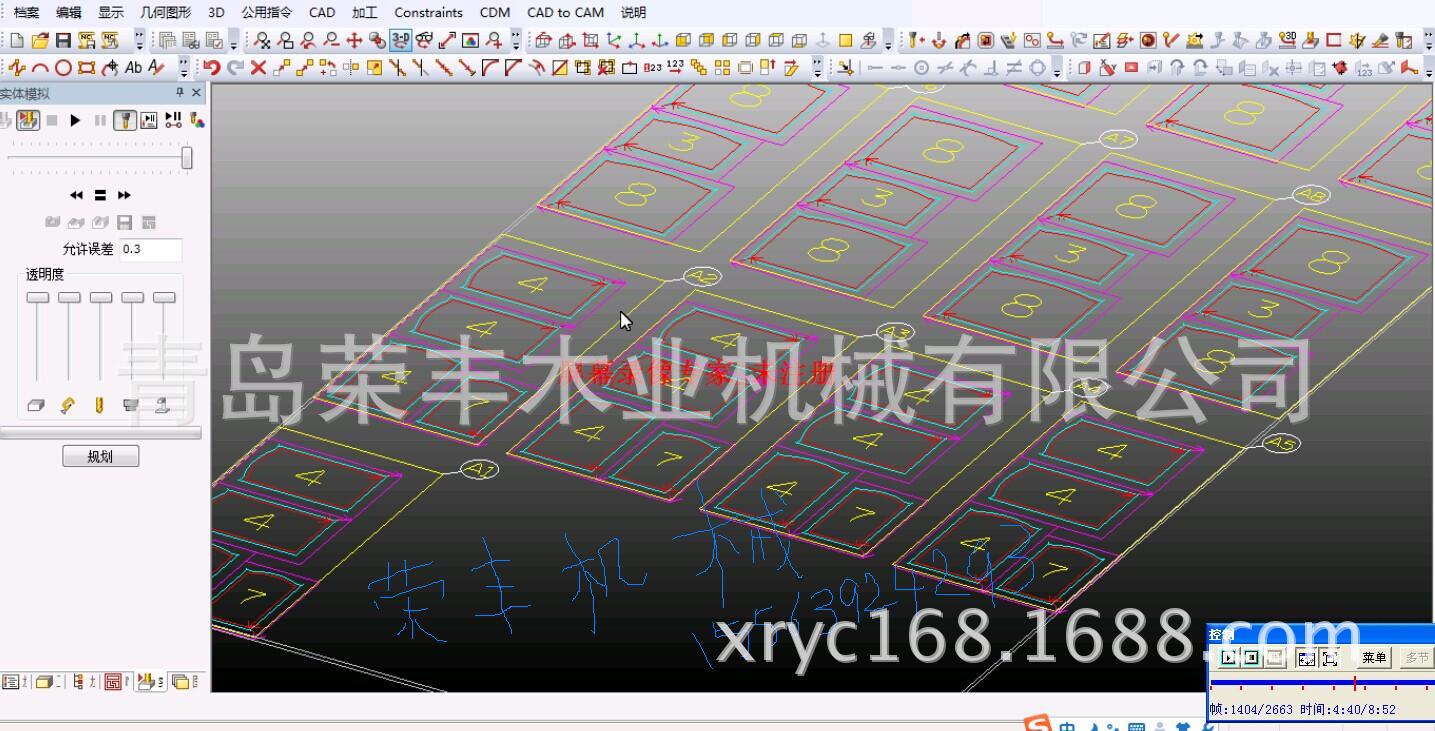Screen dimensions: 1435x731
Task: Click the open folder icon in the toolbar
Action: point(40,41)
